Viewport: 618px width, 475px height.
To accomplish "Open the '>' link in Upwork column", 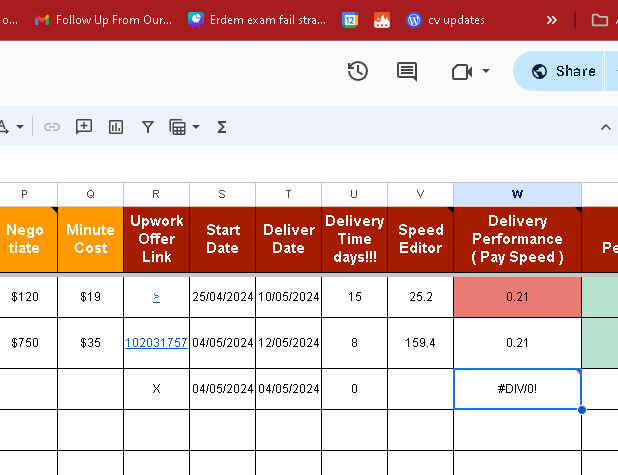I will [156, 297].
